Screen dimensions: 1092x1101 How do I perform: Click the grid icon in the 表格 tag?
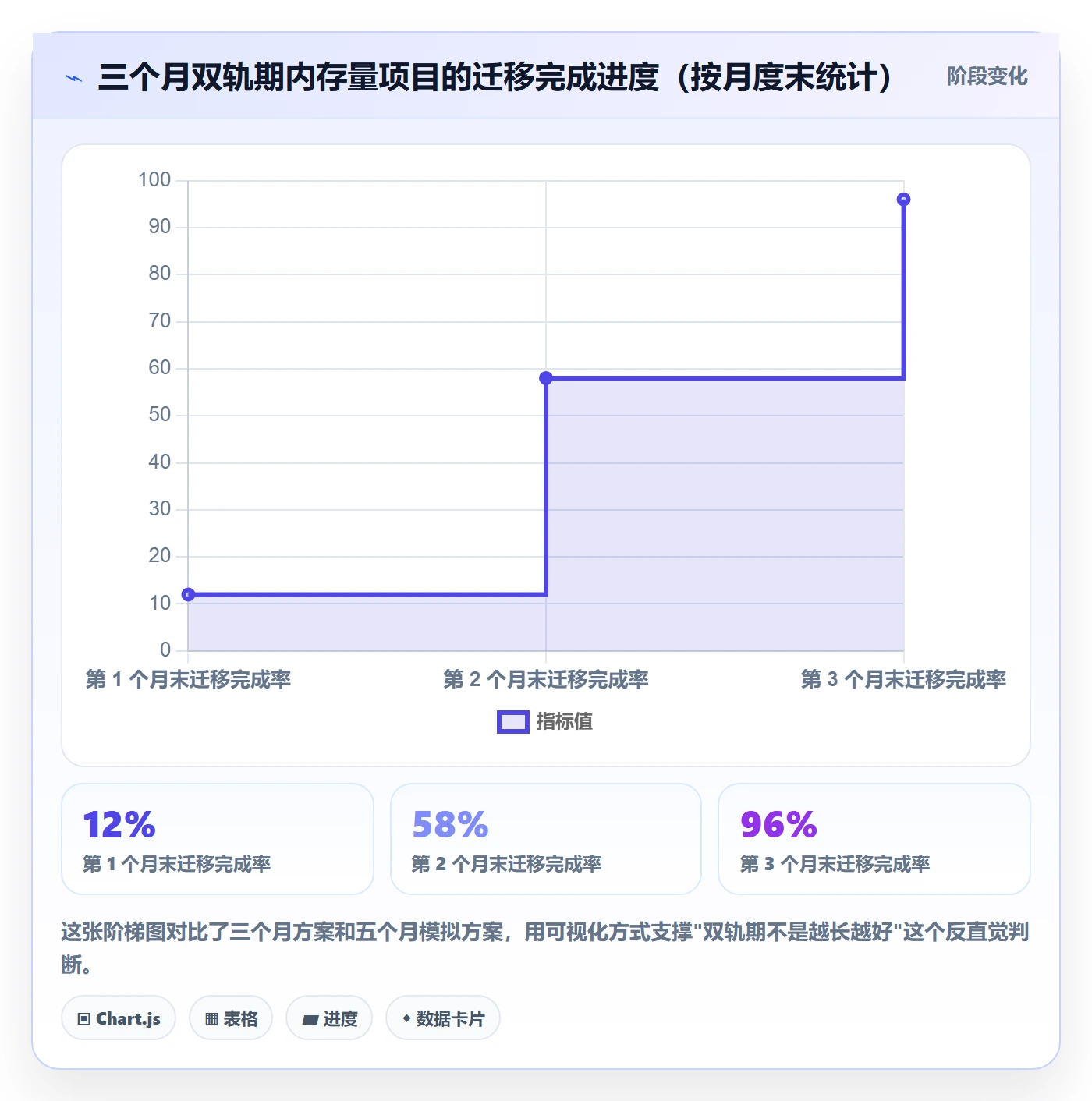(211, 1019)
